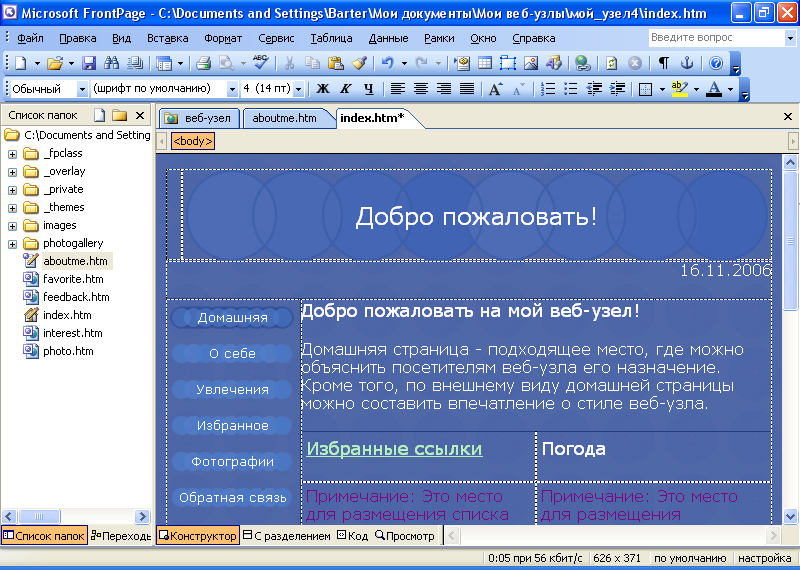Screen dimensions: 800x570
Task: Expand the photogallery folder
Action: (x=12, y=243)
